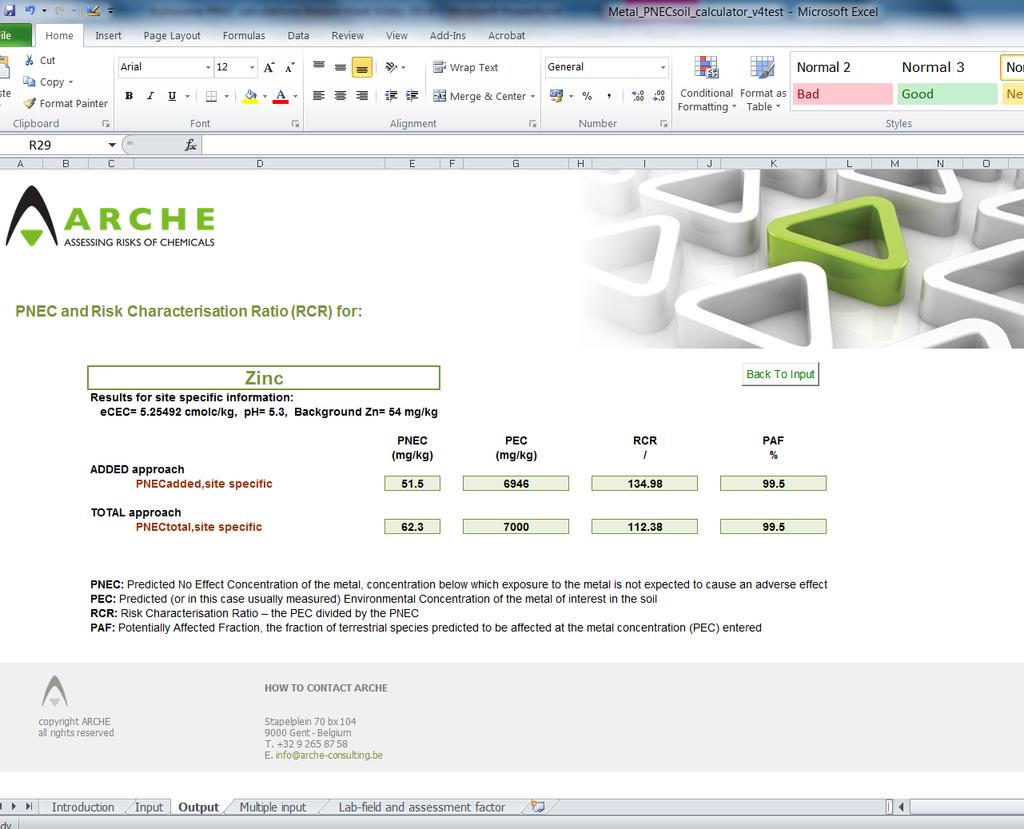This screenshot has width=1024, height=829.
Task: Click the Increase Decimal icon
Action: click(x=638, y=96)
